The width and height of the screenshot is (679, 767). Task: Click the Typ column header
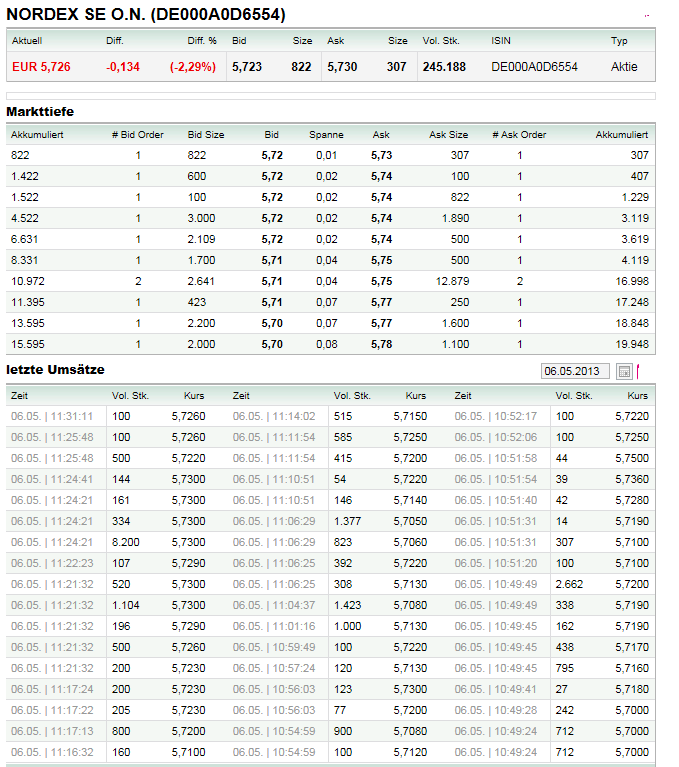pyautogui.click(x=619, y=41)
